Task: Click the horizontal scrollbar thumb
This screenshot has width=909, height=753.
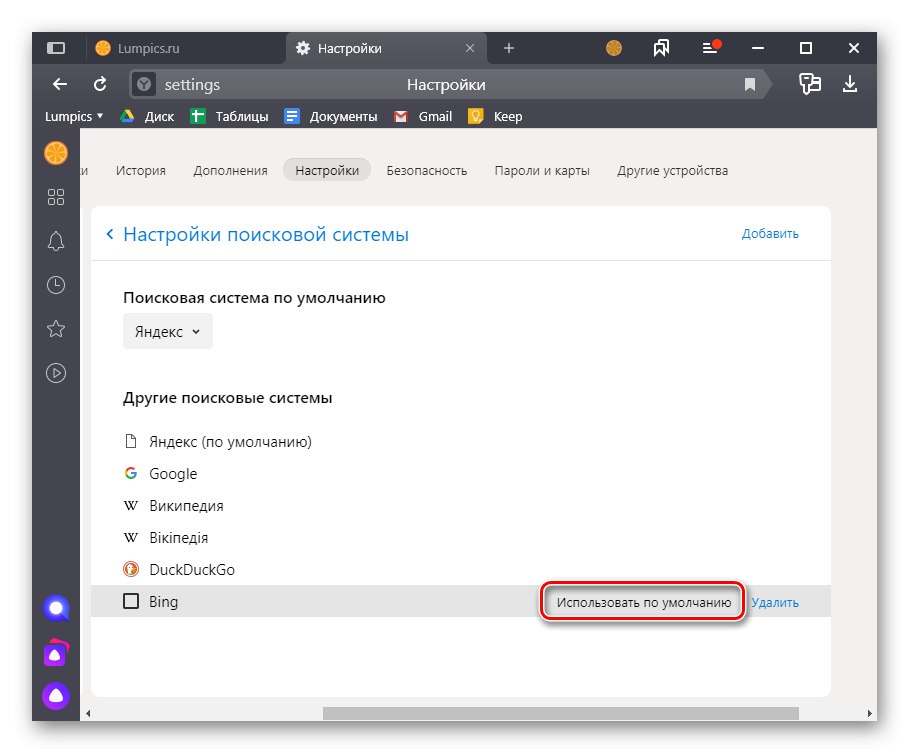Action: tap(560, 713)
